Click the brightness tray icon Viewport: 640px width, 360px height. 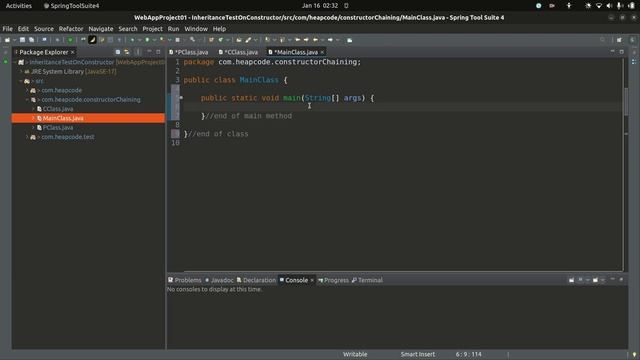coord(588,6)
